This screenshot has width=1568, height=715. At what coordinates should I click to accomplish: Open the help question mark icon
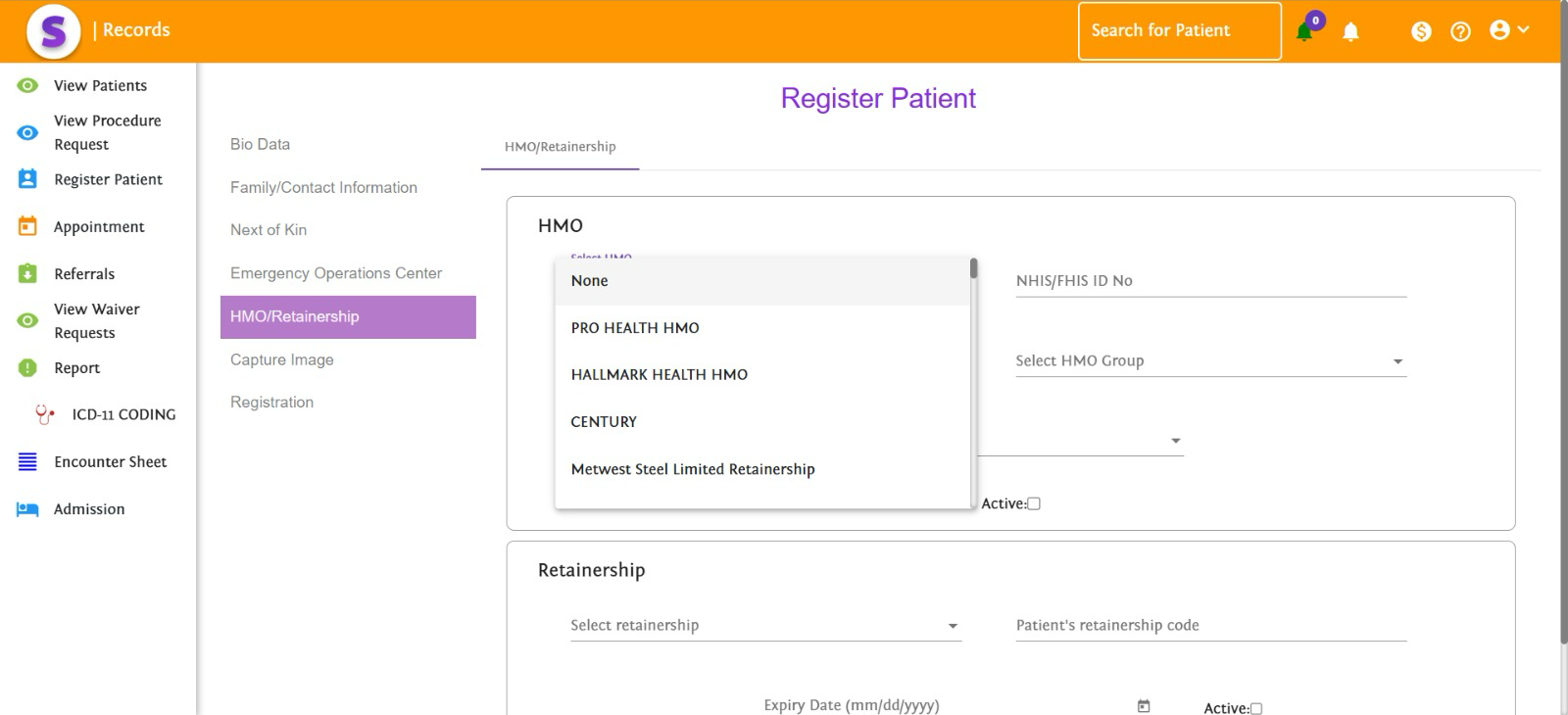coord(1460,31)
